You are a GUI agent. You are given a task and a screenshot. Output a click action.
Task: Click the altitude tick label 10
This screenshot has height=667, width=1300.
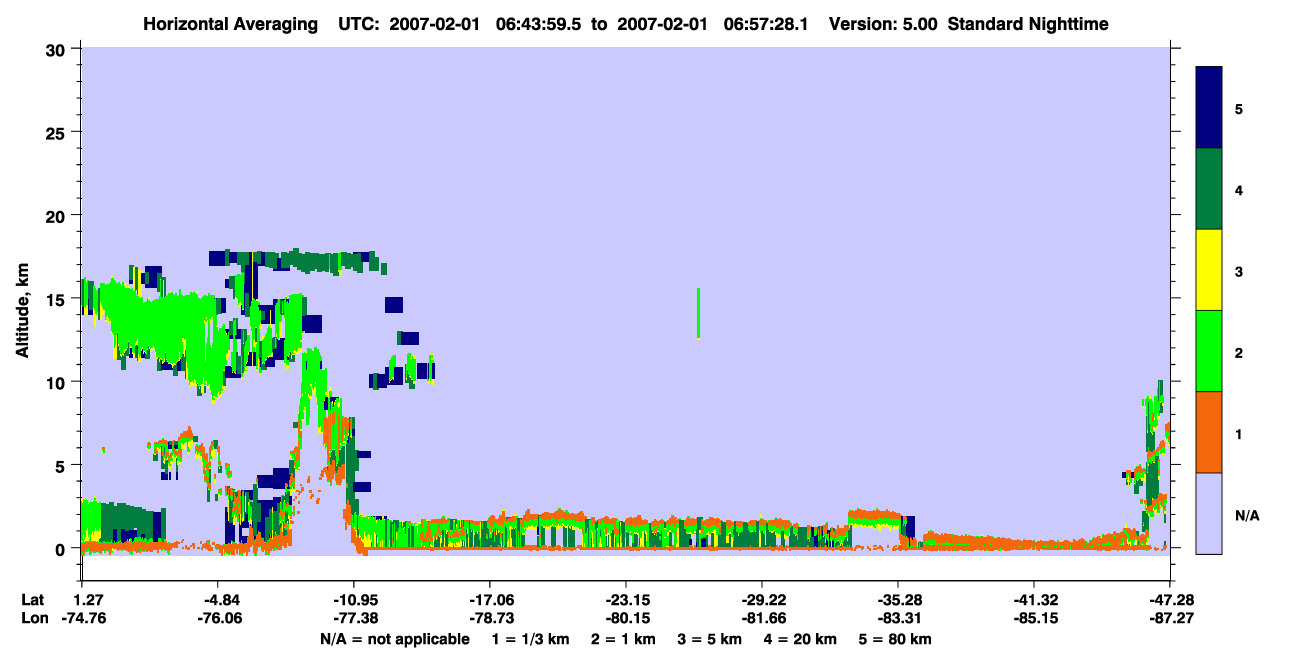point(58,382)
